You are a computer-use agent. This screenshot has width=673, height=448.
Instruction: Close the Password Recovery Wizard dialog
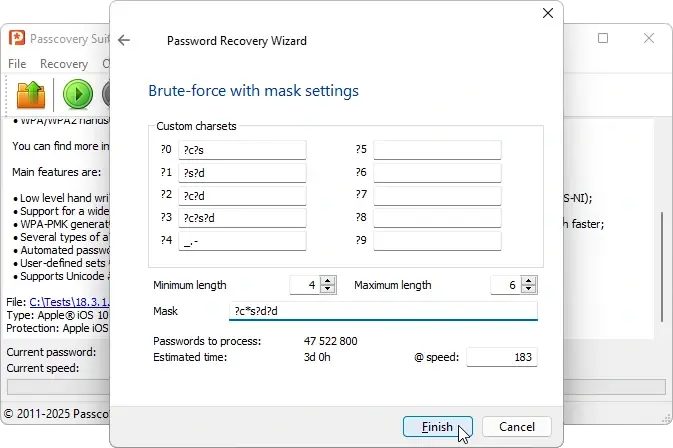click(x=547, y=14)
